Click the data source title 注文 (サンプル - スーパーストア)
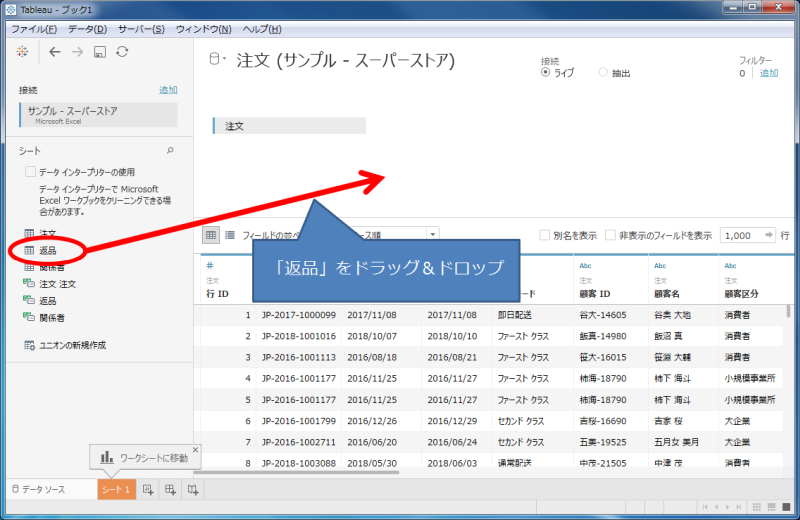 click(345, 60)
